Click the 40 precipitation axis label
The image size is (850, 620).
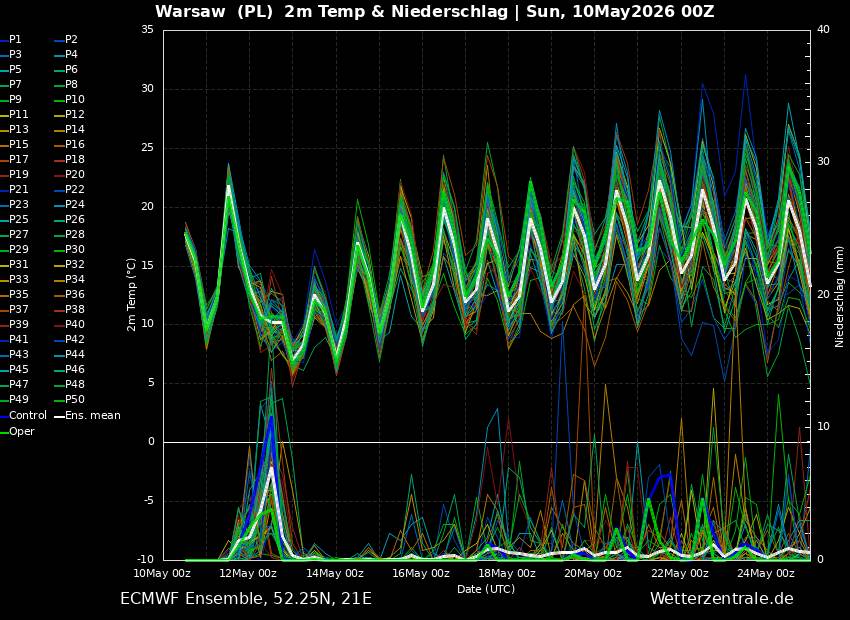coord(823,30)
